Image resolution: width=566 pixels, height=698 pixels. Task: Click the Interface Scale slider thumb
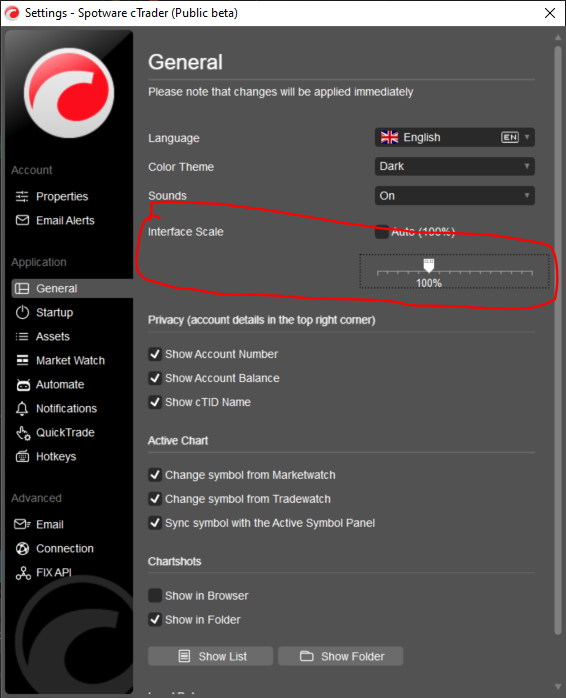pyautogui.click(x=428, y=265)
